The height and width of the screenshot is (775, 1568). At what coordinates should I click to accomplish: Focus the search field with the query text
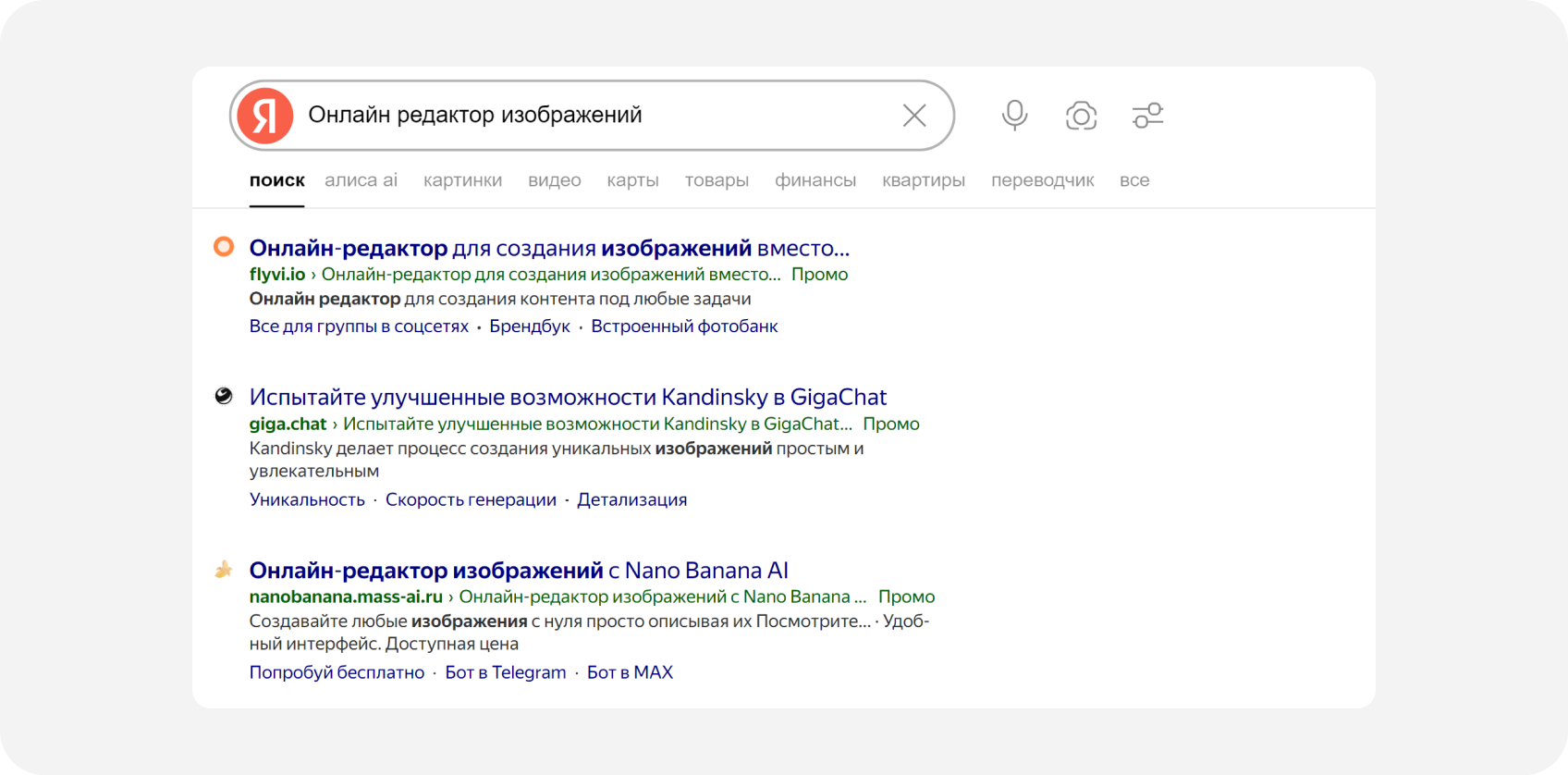(592, 116)
